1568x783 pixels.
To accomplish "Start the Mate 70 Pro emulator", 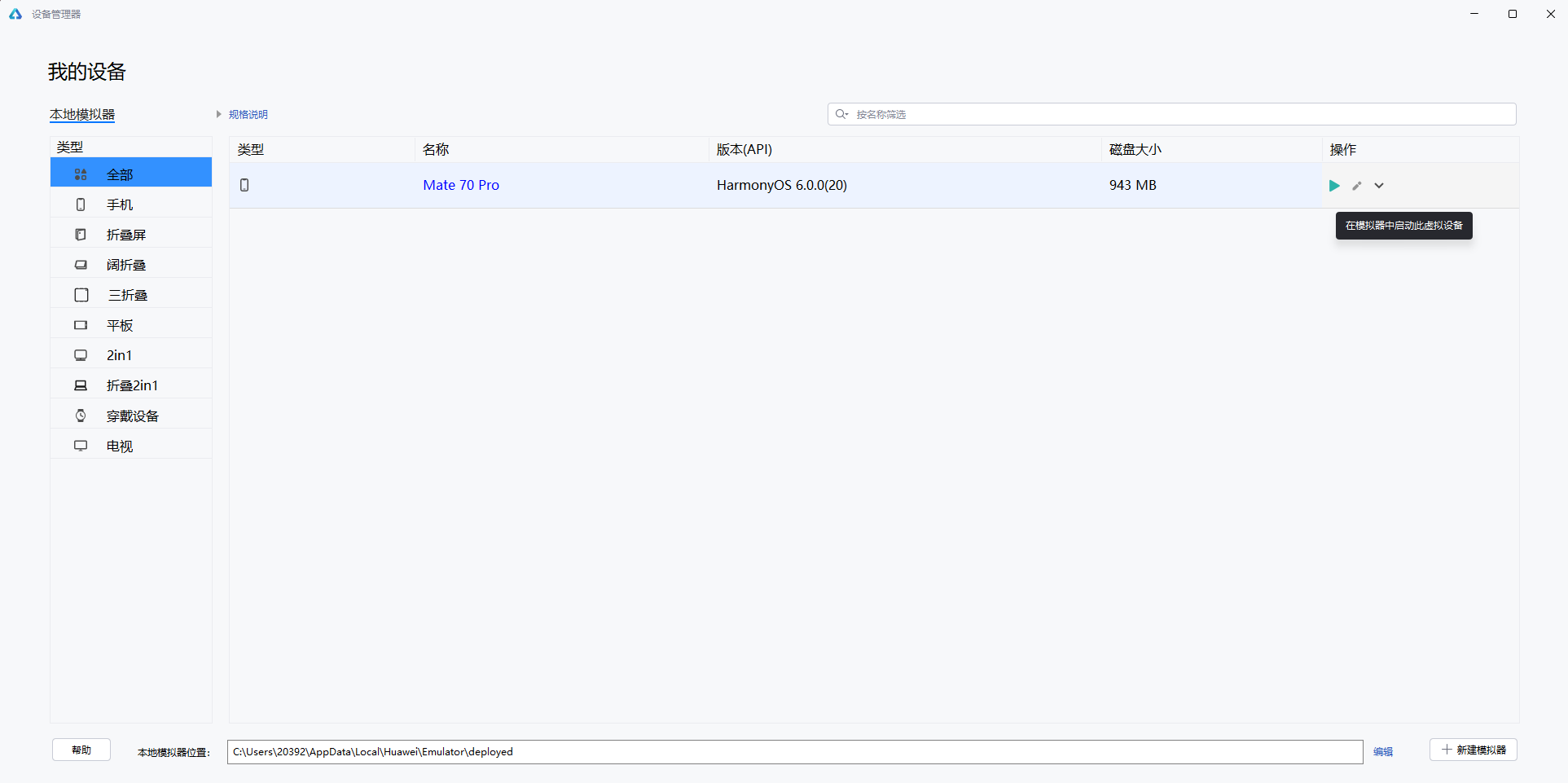I will tap(1334, 186).
